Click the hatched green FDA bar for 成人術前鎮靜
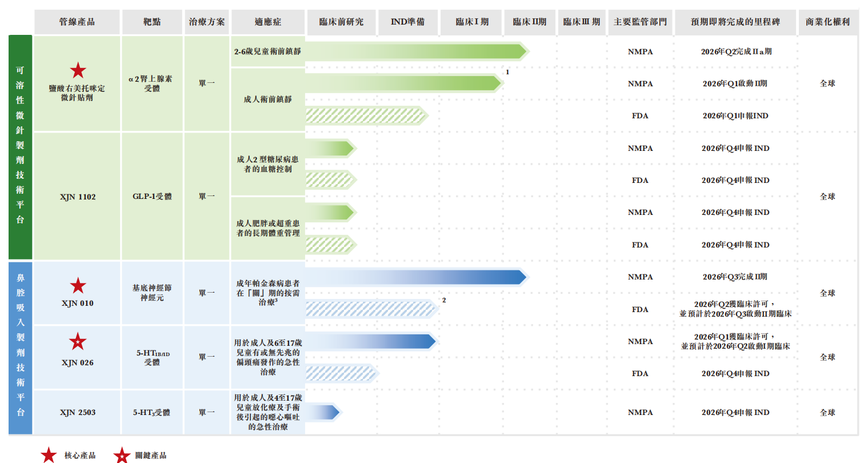This screenshot has height=463, width=860. coord(367,116)
